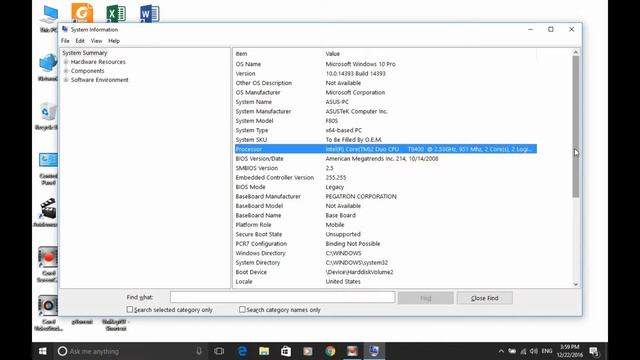Open the Action Center notifications icon
Image resolution: width=640 pixels, height=360 pixels.
click(x=594, y=351)
